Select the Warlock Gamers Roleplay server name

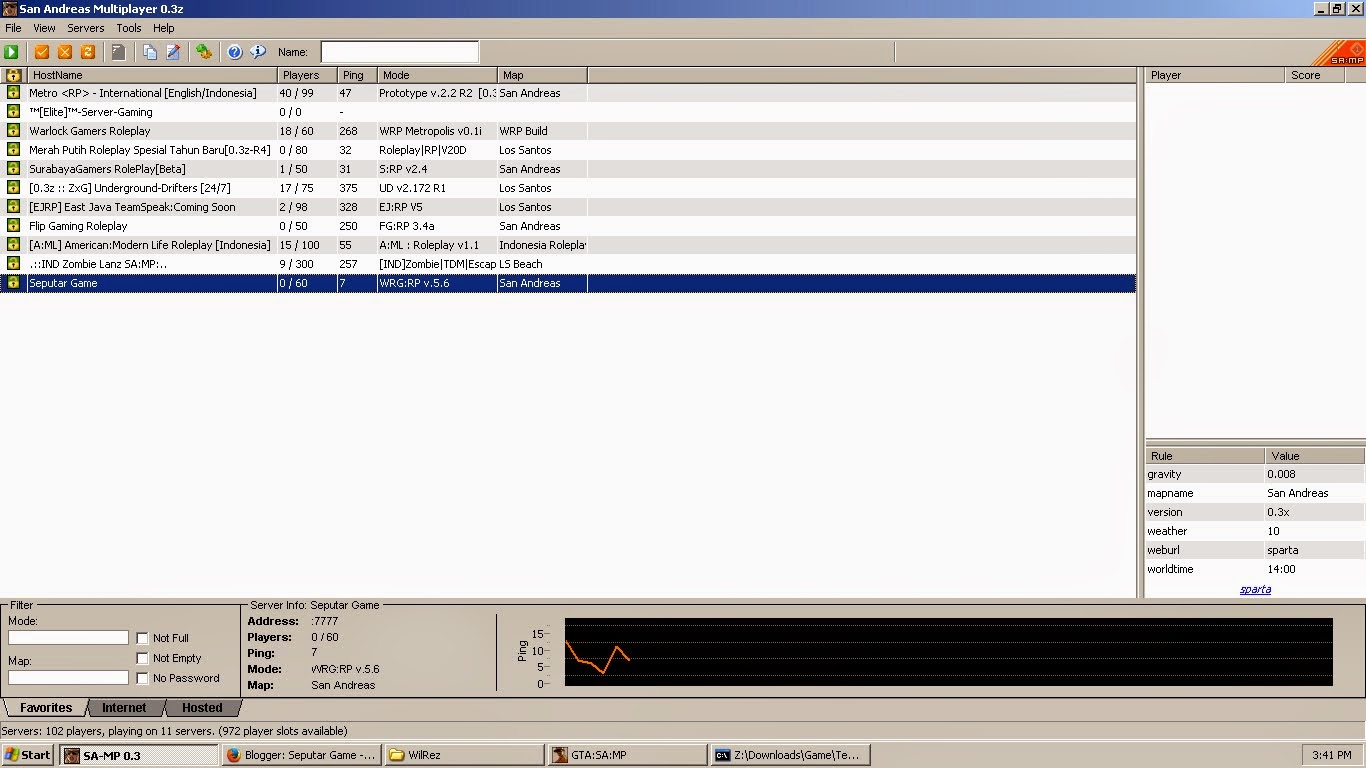(x=89, y=131)
